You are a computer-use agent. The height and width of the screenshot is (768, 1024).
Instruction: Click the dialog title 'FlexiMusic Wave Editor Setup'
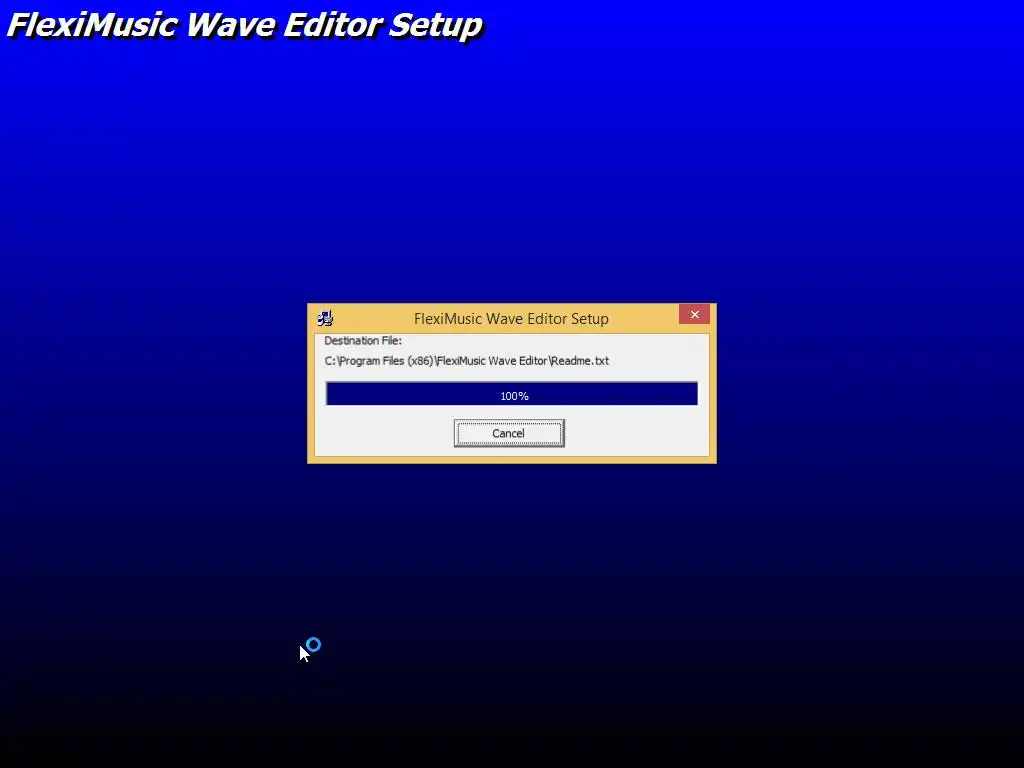[511, 319]
